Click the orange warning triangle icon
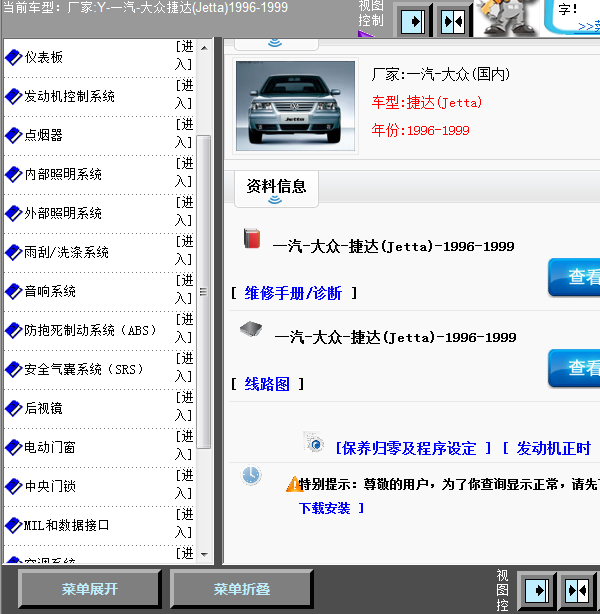The height and width of the screenshot is (614, 600). pyautogui.click(x=293, y=484)
